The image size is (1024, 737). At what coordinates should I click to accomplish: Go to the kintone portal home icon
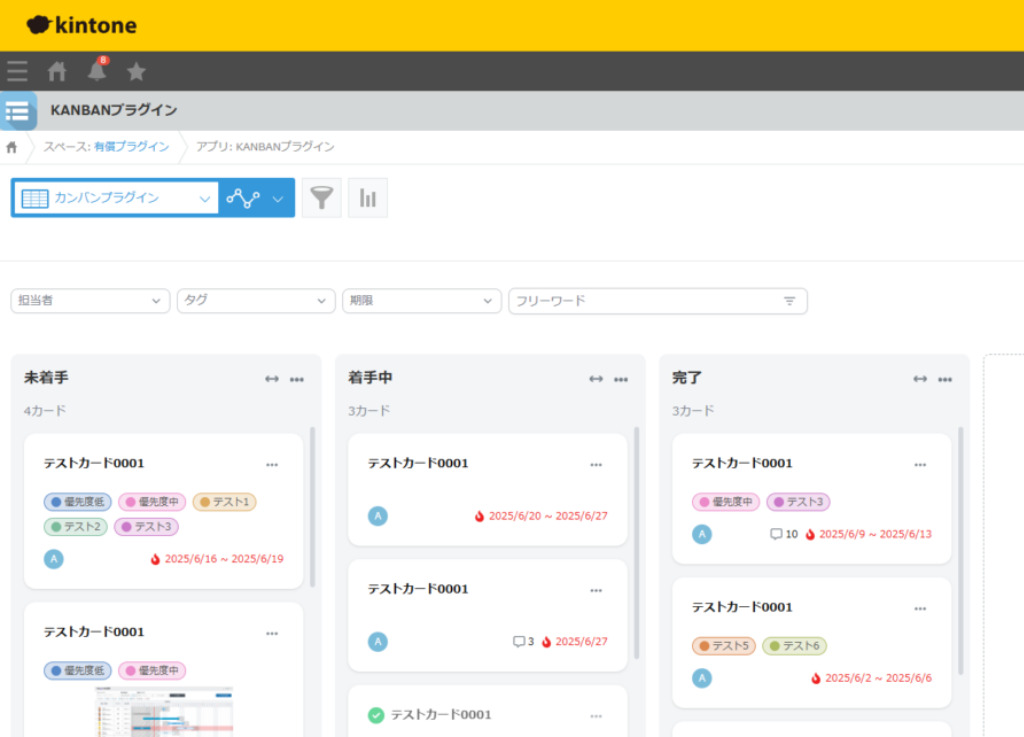click(x=57, y=71)
